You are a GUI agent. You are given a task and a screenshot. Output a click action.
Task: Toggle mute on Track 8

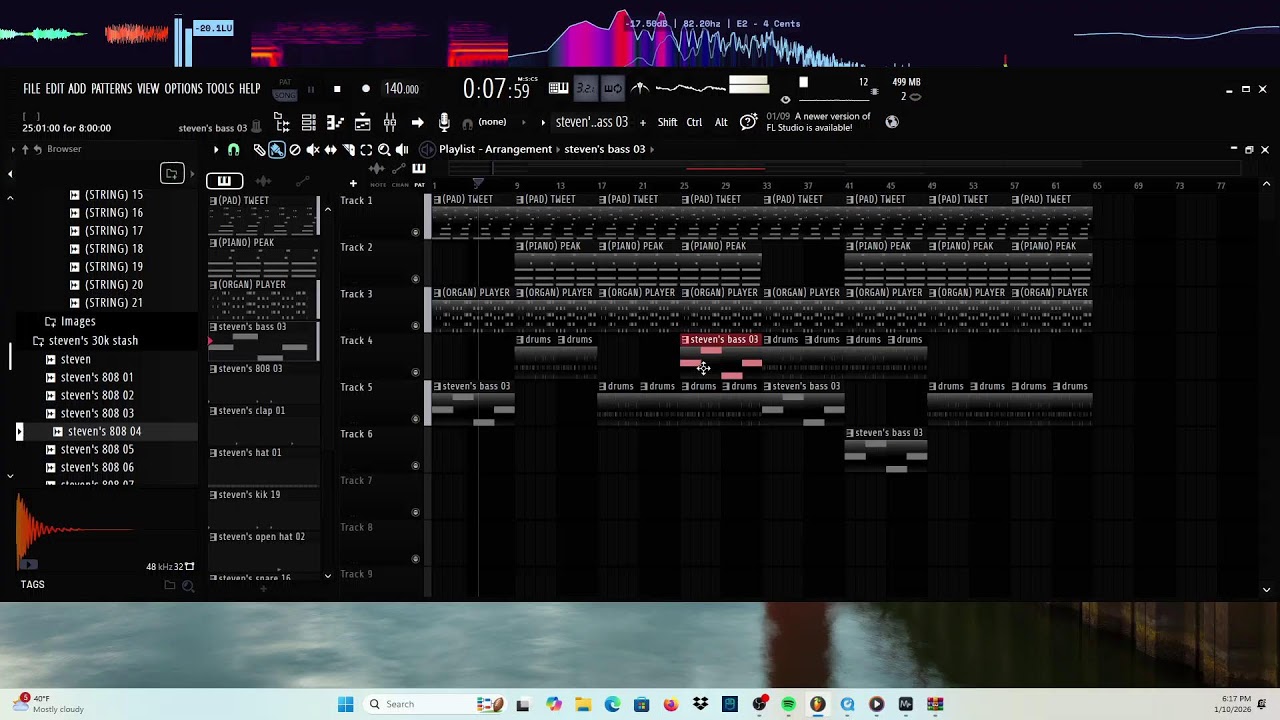[416, 559]
